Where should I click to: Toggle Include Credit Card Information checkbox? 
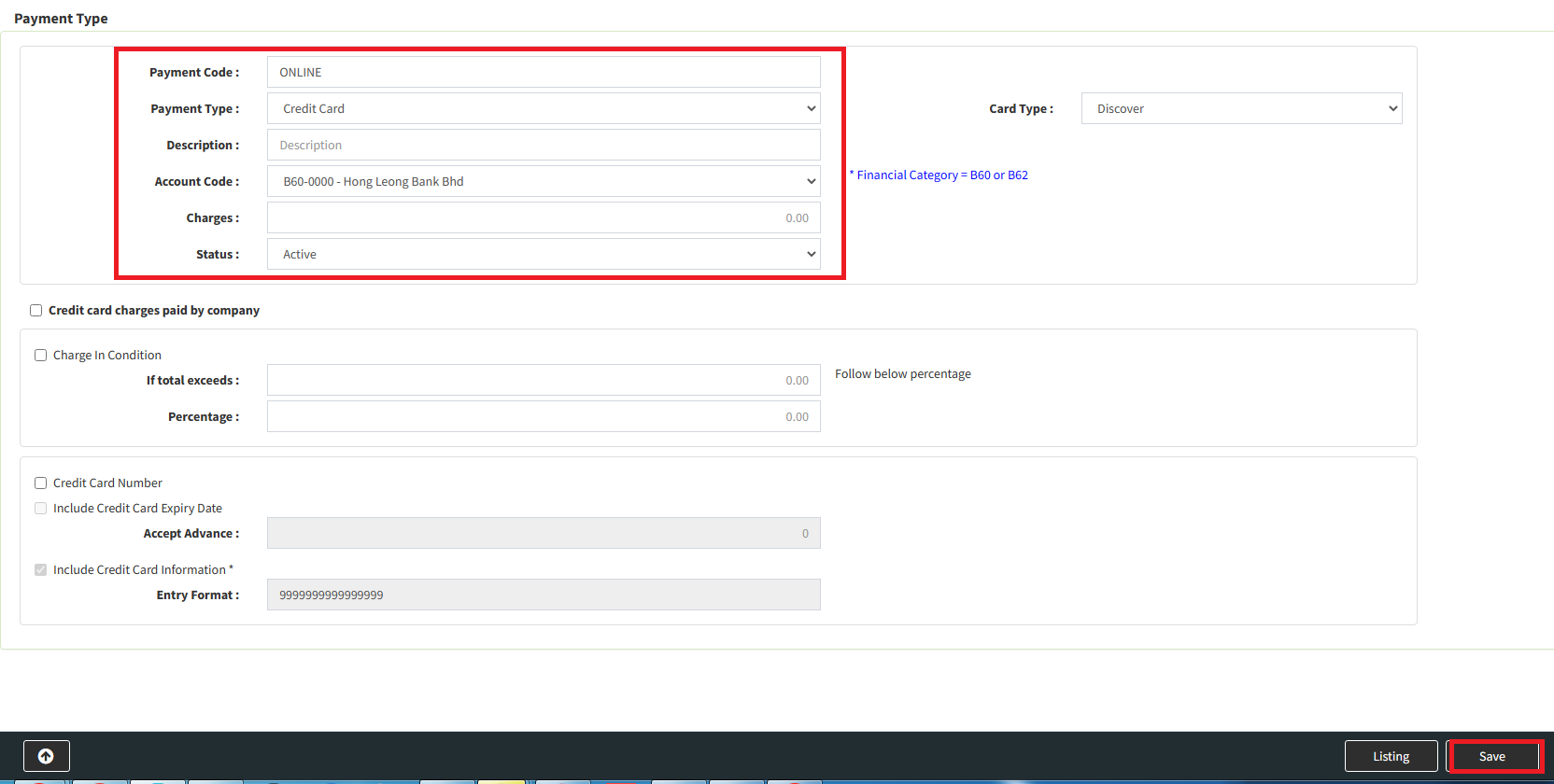[41, 570]
